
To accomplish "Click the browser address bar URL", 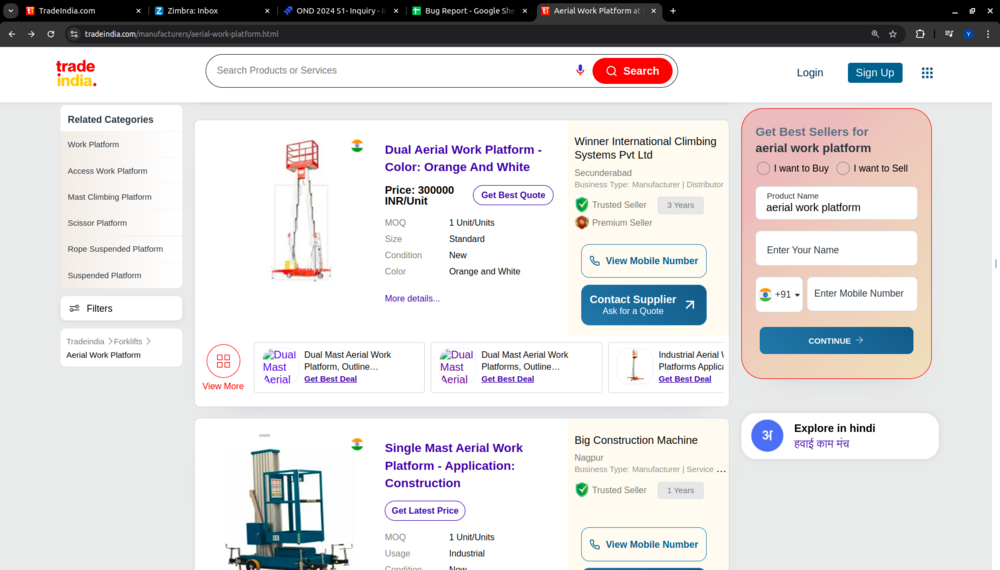I will pos(182,34).
